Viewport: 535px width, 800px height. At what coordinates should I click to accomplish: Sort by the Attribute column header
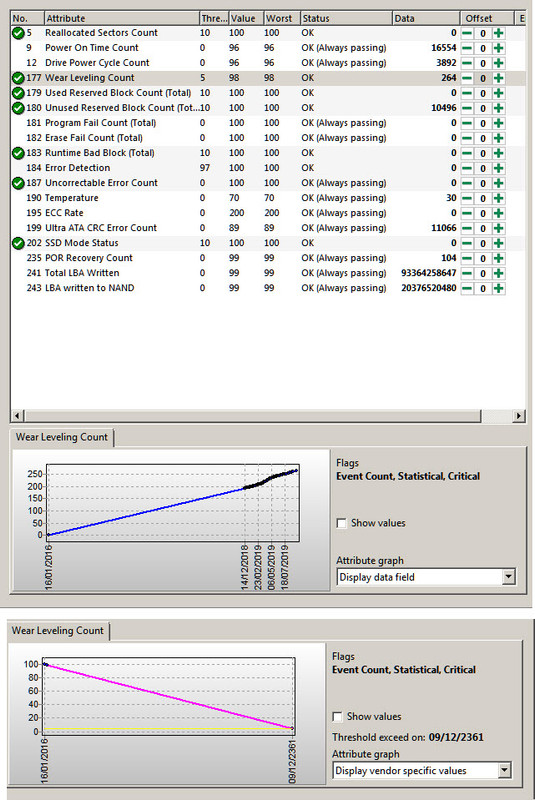[x=121, y=18]
